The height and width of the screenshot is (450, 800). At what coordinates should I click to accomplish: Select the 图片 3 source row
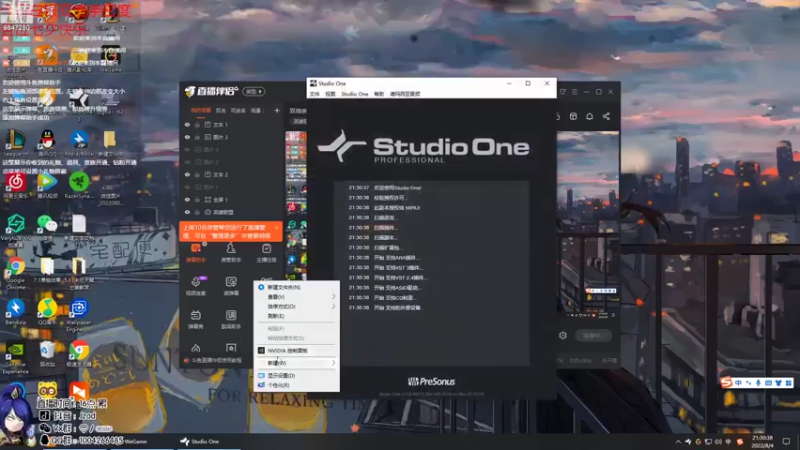pos(232,137)
